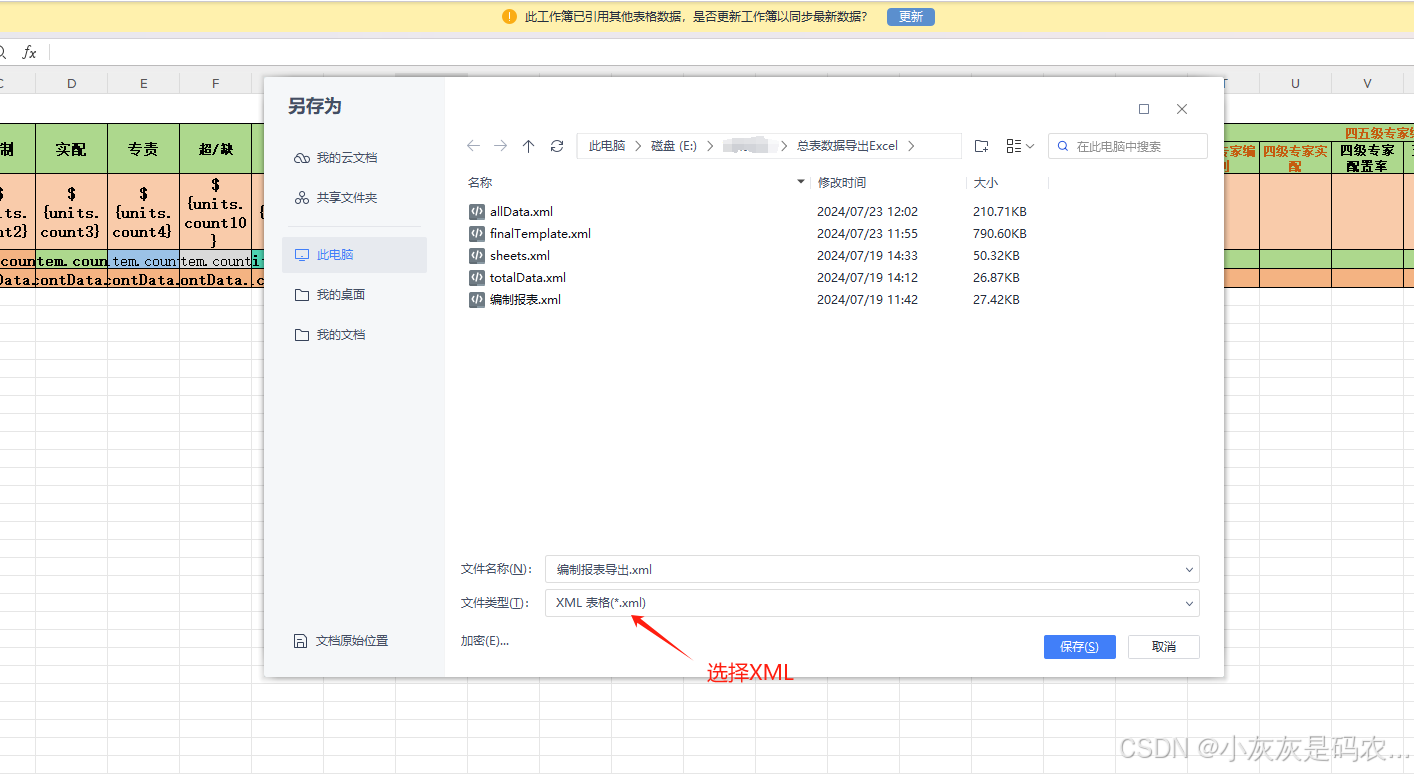Expand the chevron after 总表数据导出Excel

click(x=911, y=146)
